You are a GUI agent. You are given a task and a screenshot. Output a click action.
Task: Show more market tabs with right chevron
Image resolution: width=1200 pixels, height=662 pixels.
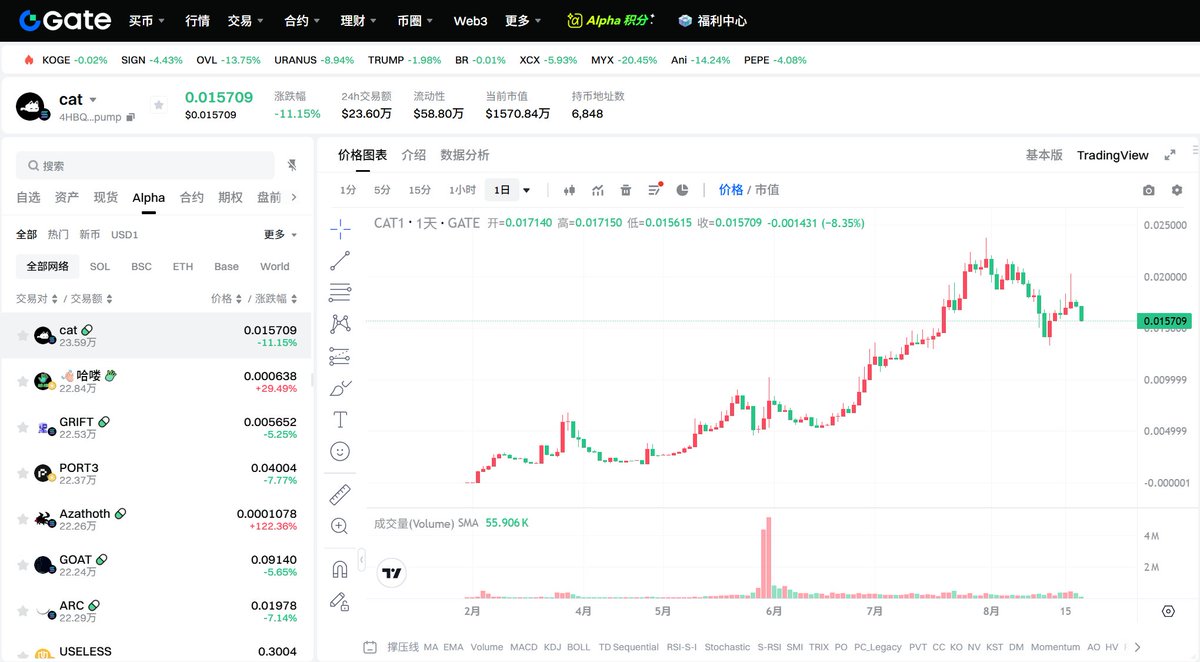pos(294,197)
